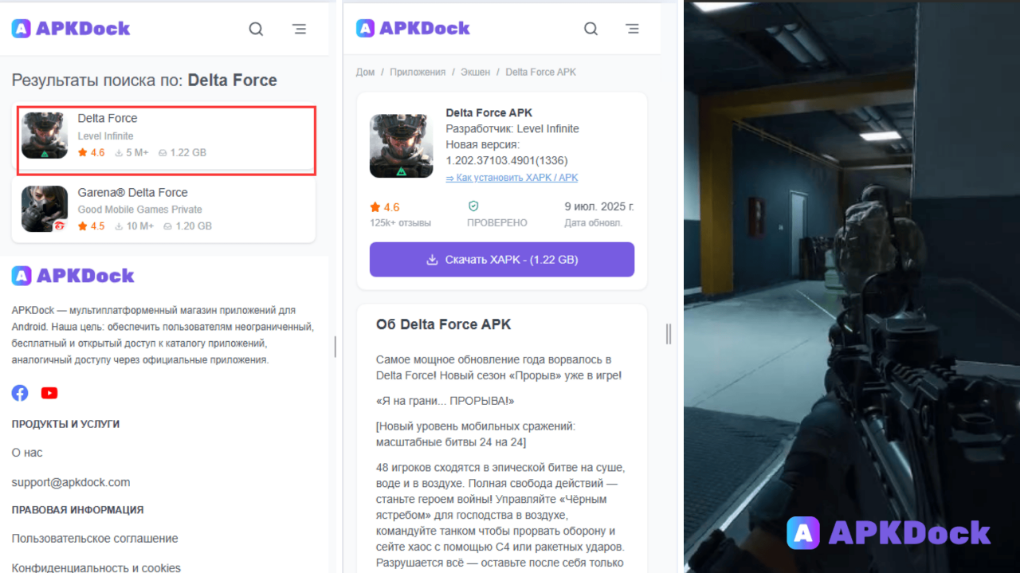Click Garena Delta Force result thumbnail
This screenshot has height=573, width=1020.
[x=44, y=209]
